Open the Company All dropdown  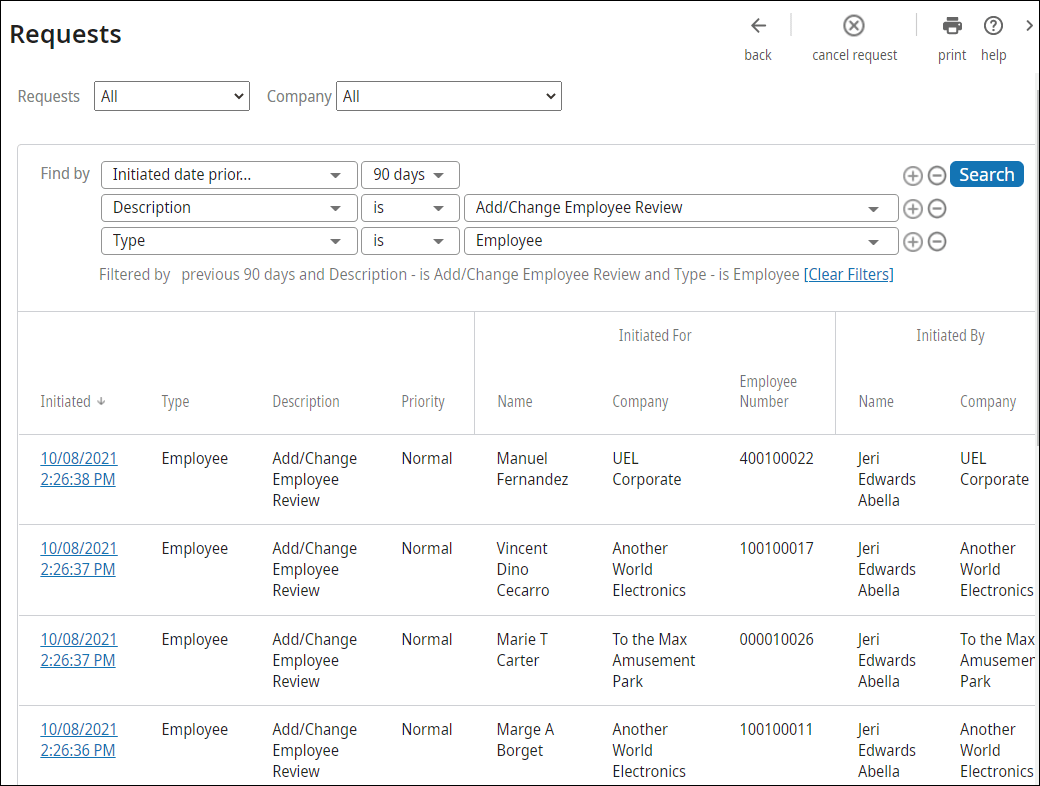tap(448, 96)
